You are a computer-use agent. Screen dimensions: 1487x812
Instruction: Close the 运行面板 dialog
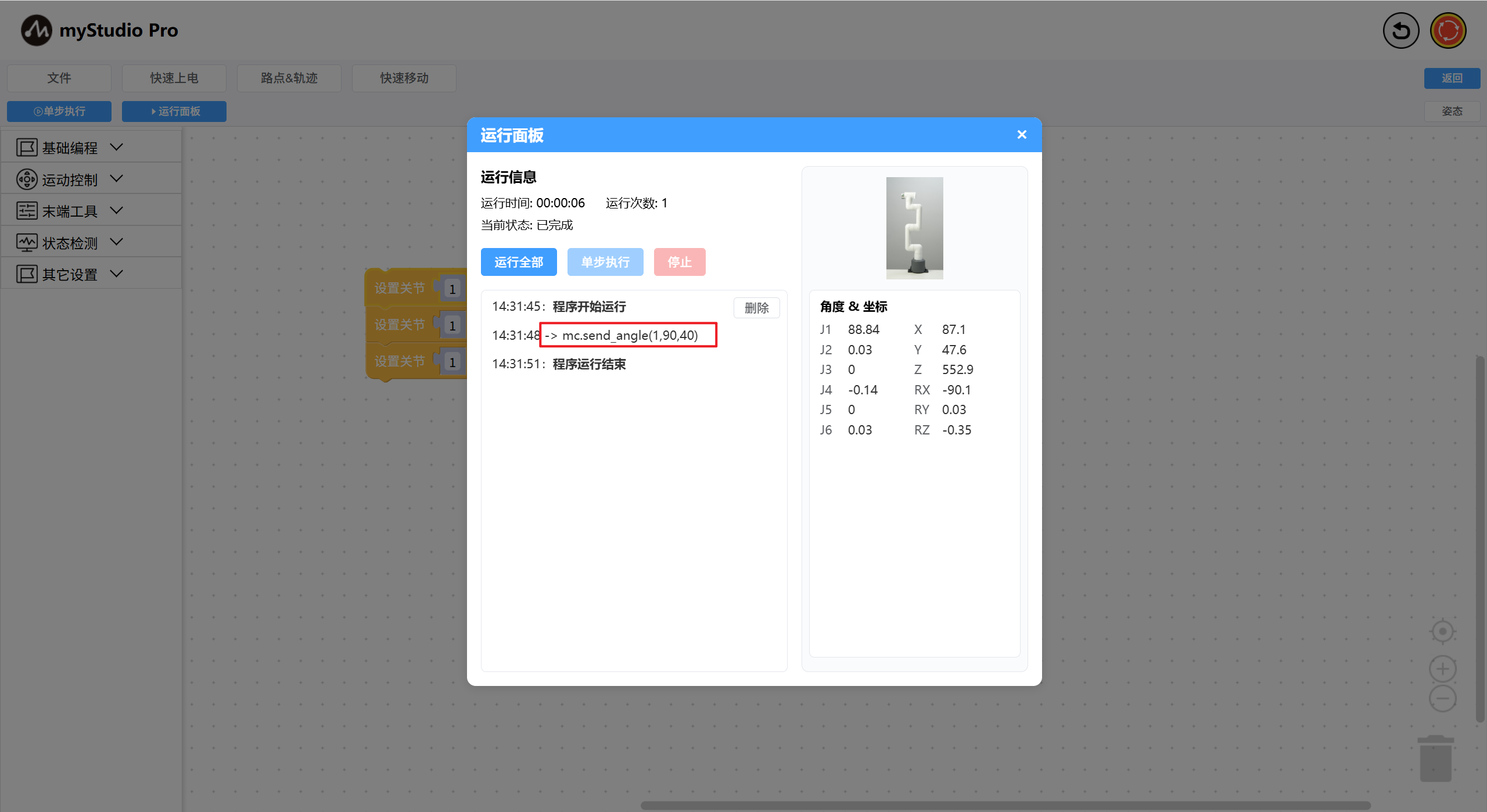point(1022,135)
